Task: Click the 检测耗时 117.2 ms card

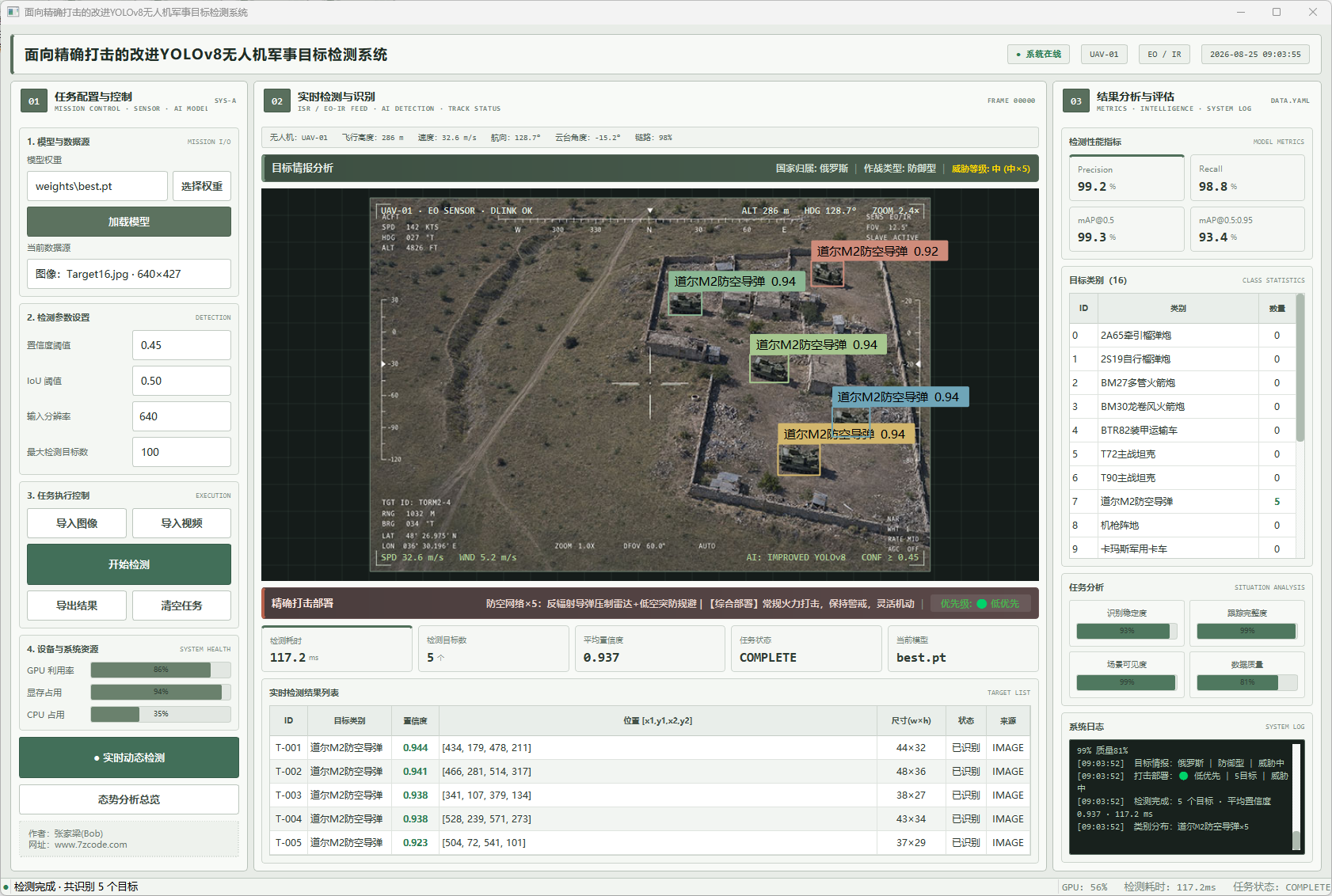Action: [x=337, y=648]
